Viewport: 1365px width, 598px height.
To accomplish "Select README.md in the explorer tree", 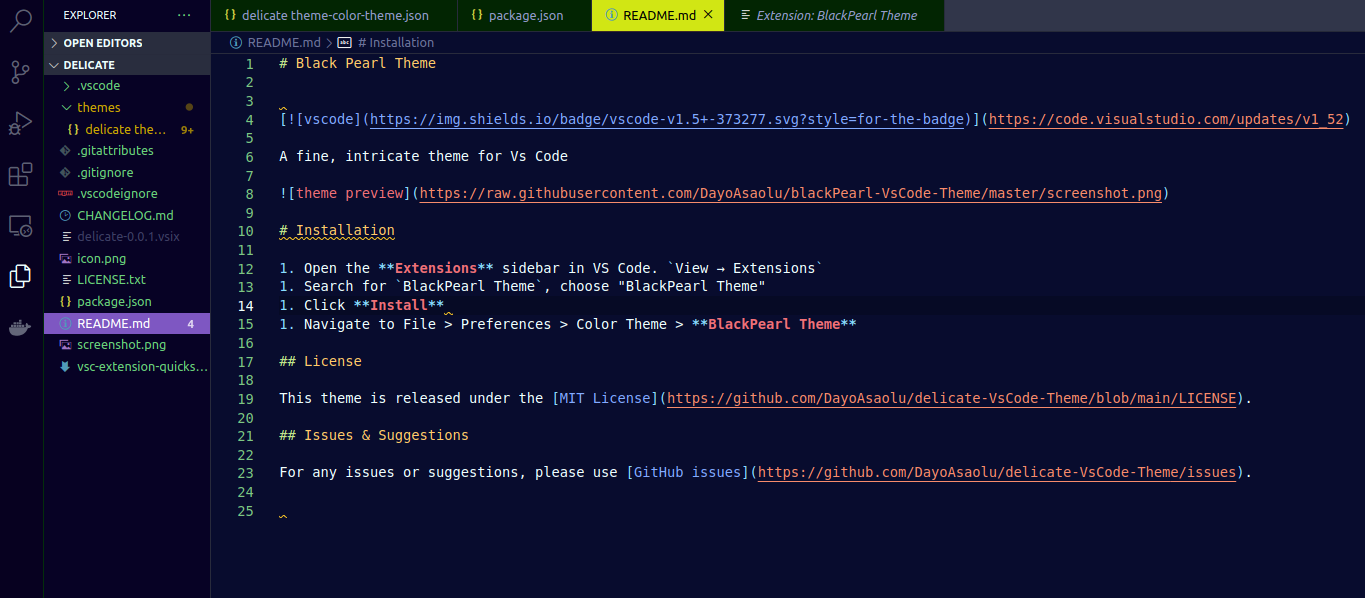I will coord(127,323).
